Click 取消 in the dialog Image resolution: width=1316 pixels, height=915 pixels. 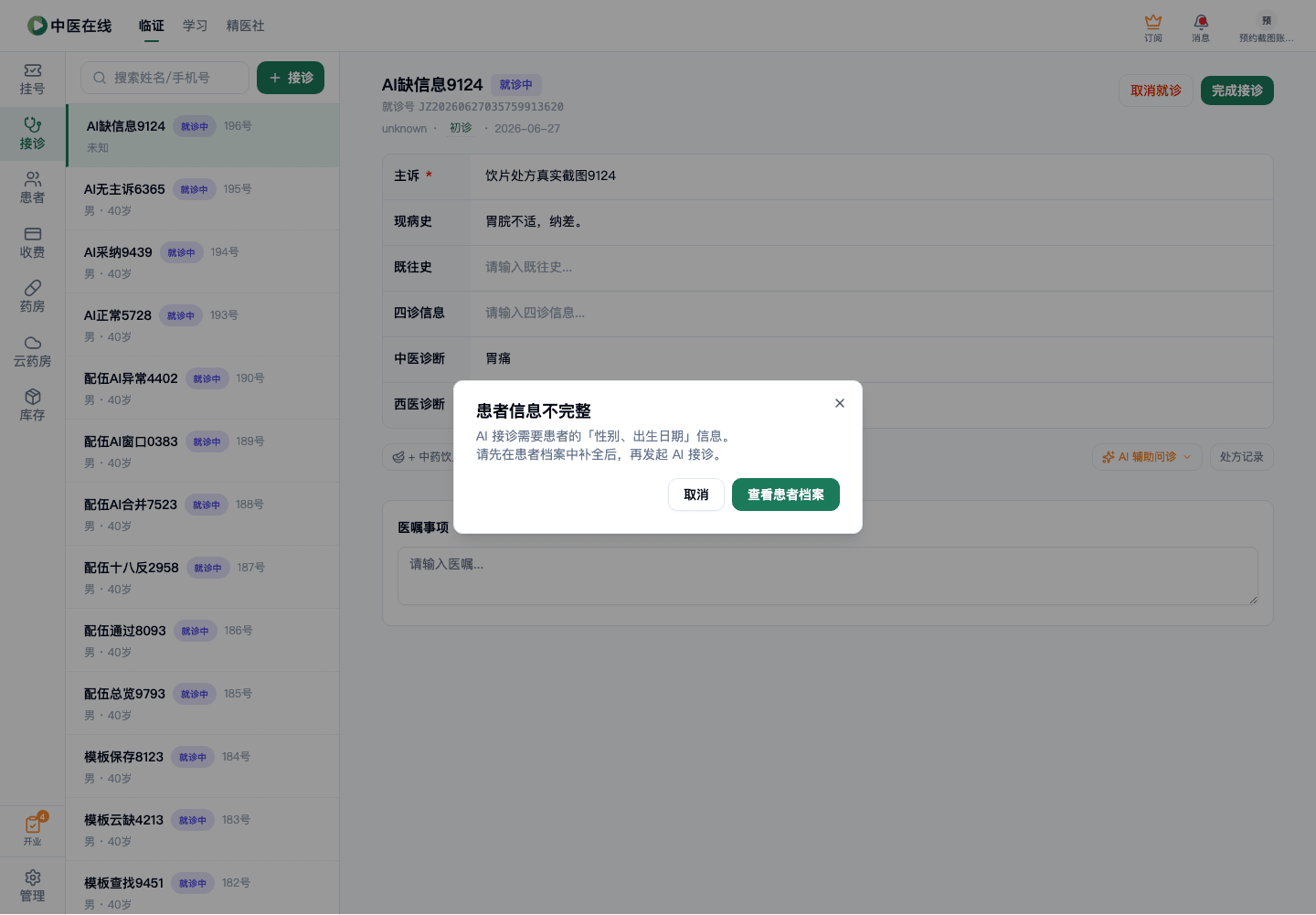point(696,495)
